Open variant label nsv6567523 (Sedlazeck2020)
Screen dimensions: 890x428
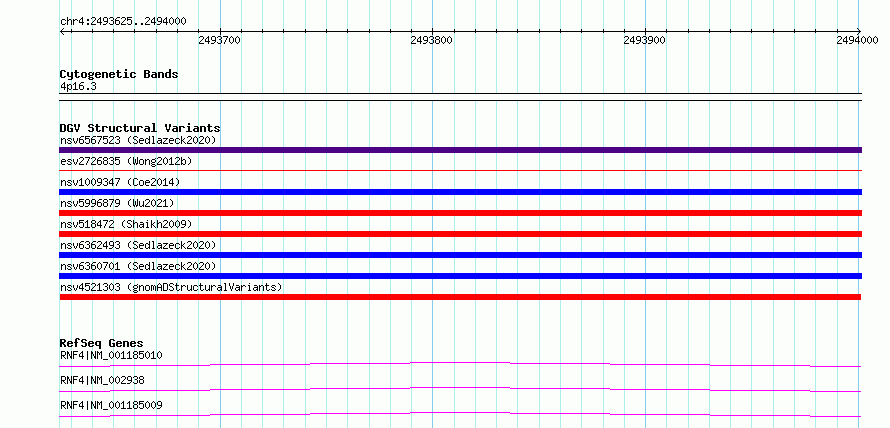pyautogui.click(x=138, y=140)
